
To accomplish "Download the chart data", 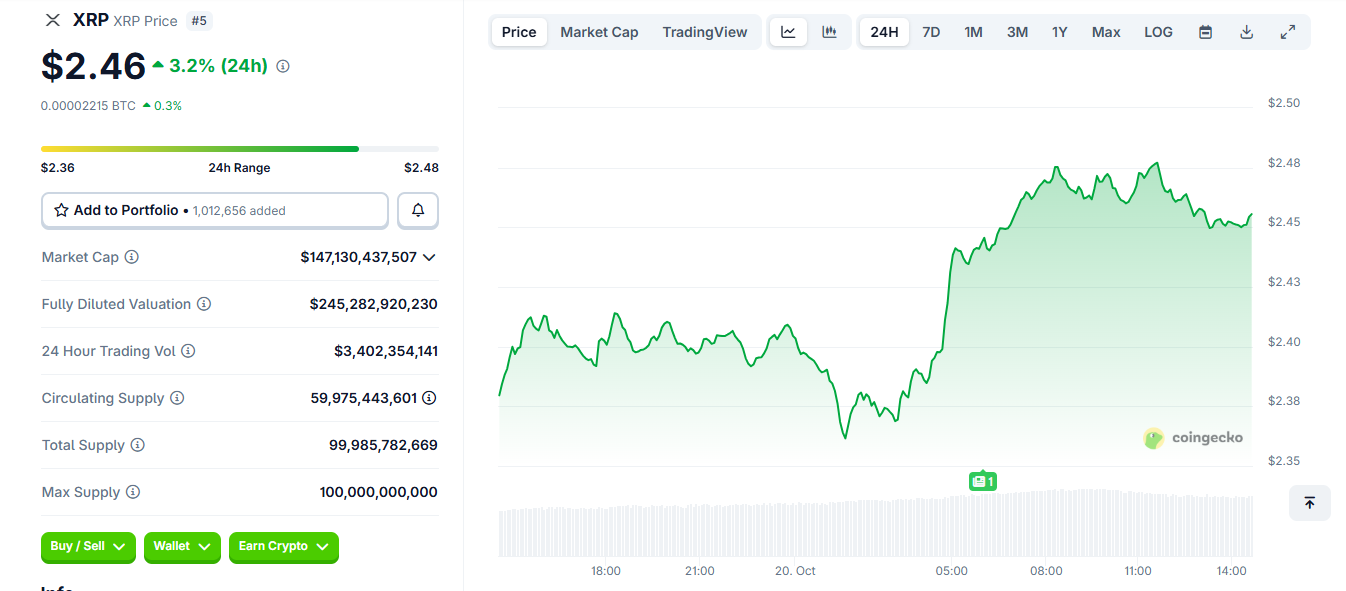I will point(1246,32).
